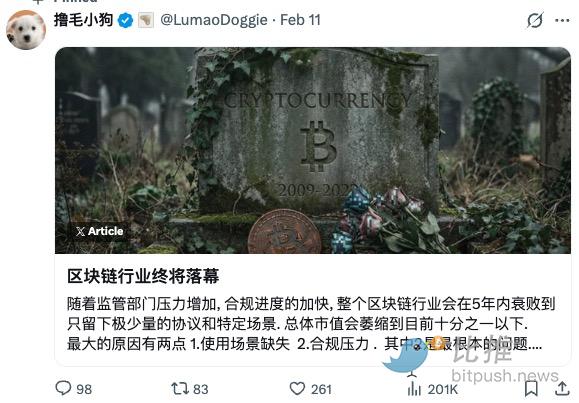Image resolution: width=579 pixels, height=403 pixels.
Task: Repost the post using the retweet icon
Action: tap(180, 389)
